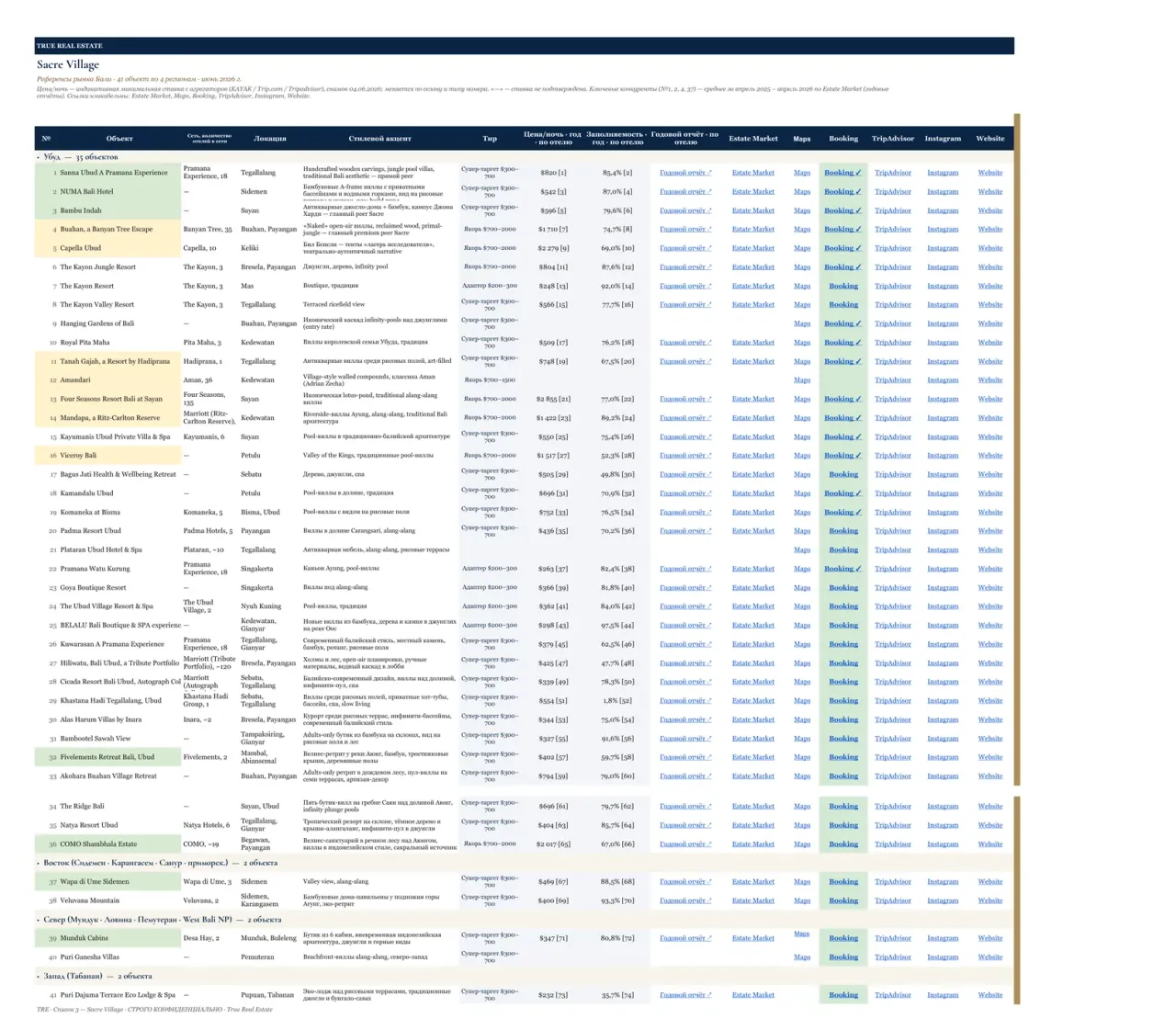Select the Стилевой акцент column header
1176x1030 pixels.
(379, 138)
